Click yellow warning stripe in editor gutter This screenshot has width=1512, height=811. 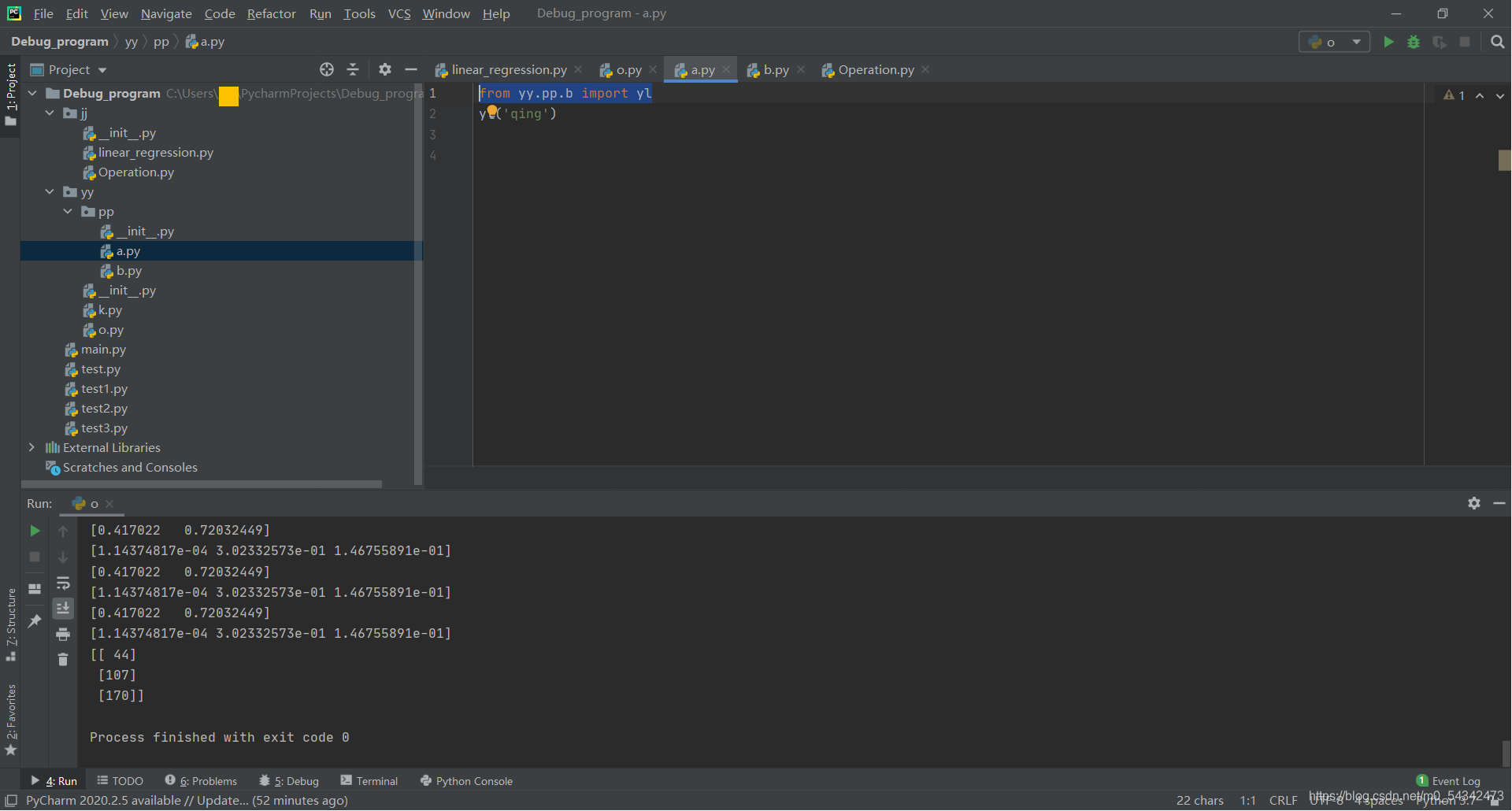point(1504,161)
